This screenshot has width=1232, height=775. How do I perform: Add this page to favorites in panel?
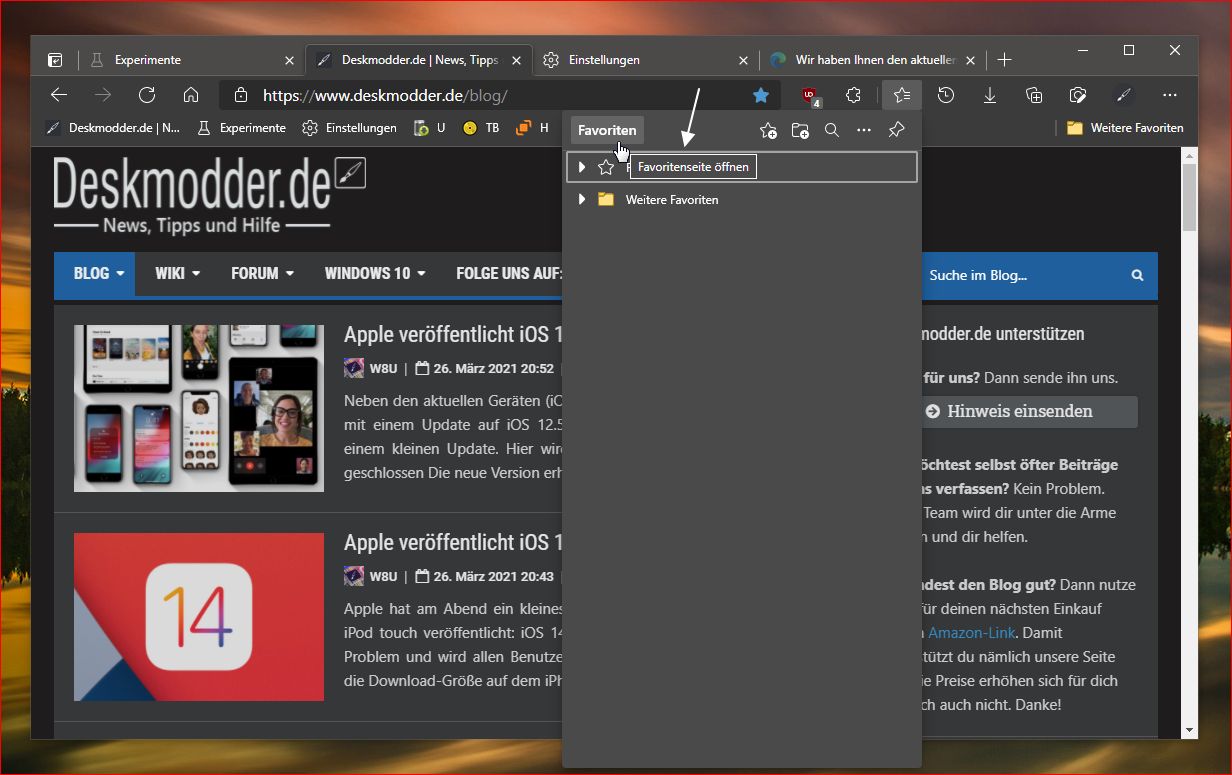click(x=768, y=130)
